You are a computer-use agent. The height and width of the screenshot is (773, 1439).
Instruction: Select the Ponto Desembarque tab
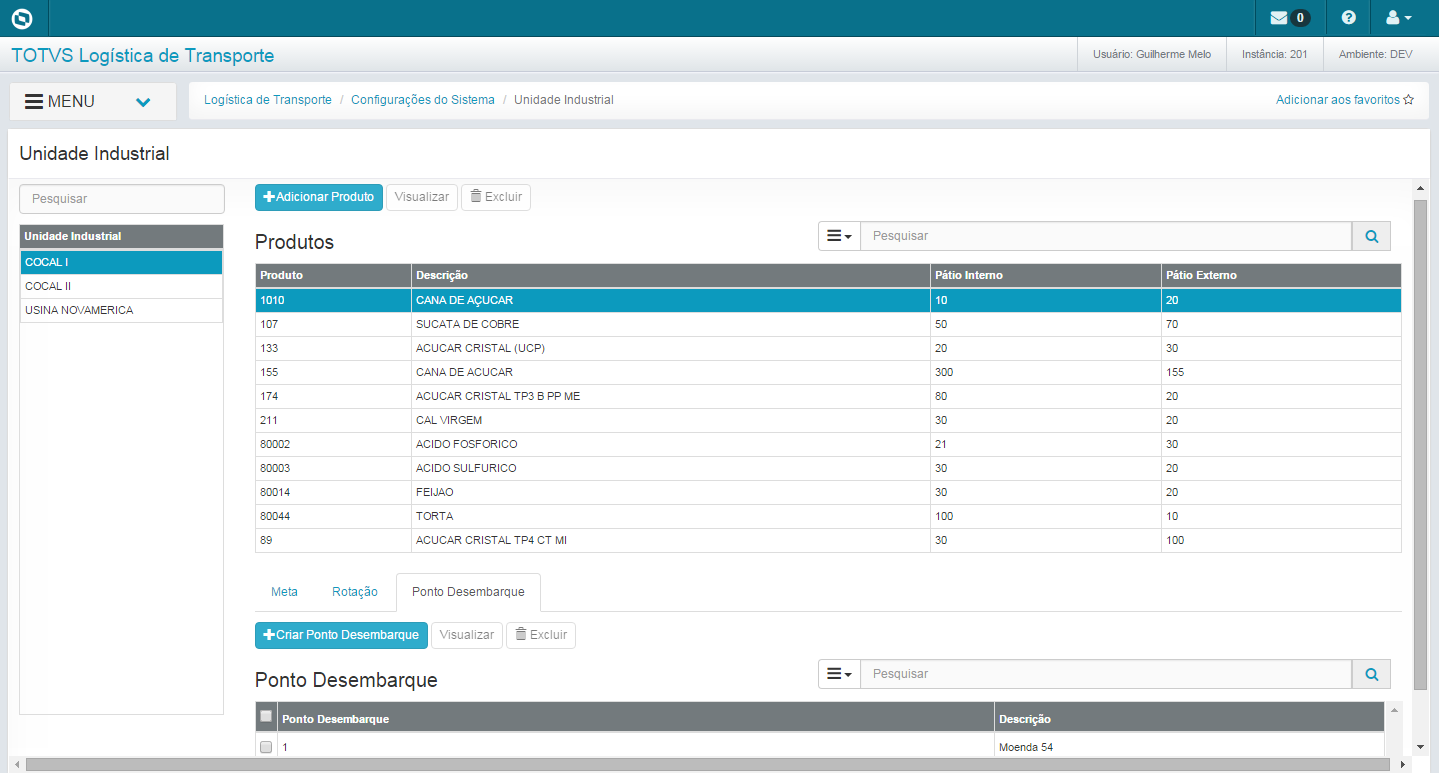click(468, 592)
